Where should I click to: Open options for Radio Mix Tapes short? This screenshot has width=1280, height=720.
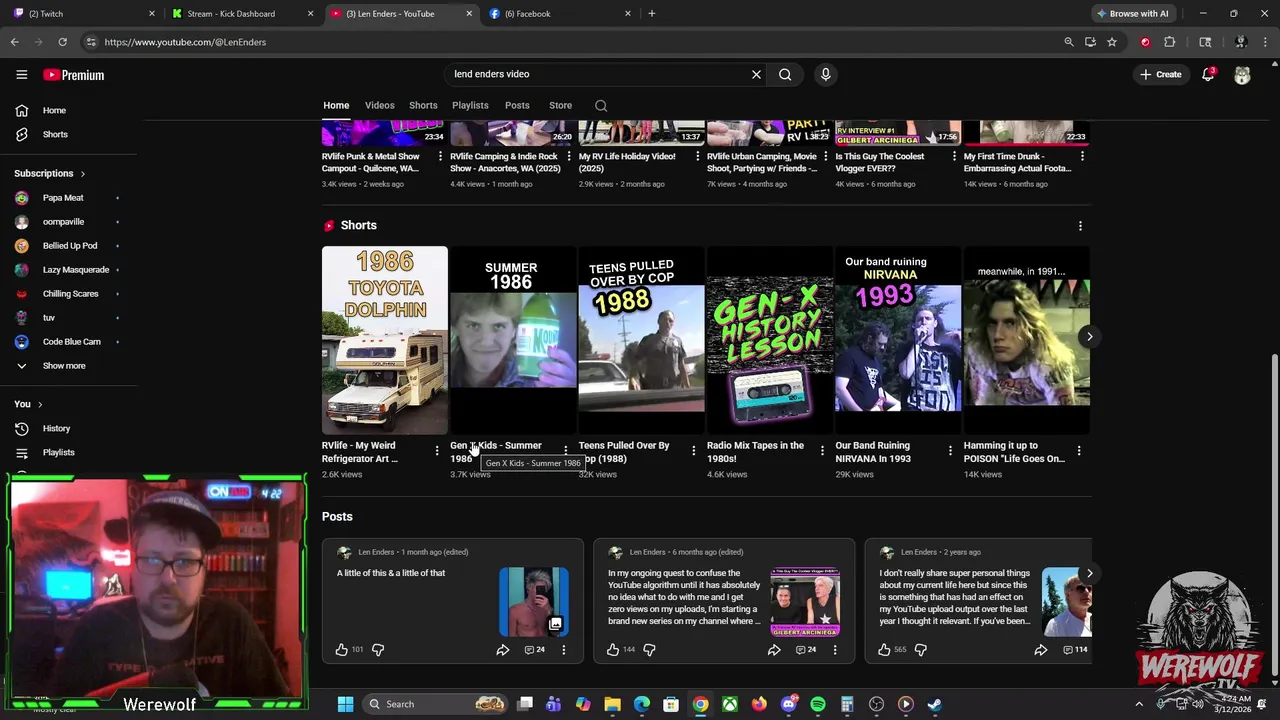pos(822,451)
